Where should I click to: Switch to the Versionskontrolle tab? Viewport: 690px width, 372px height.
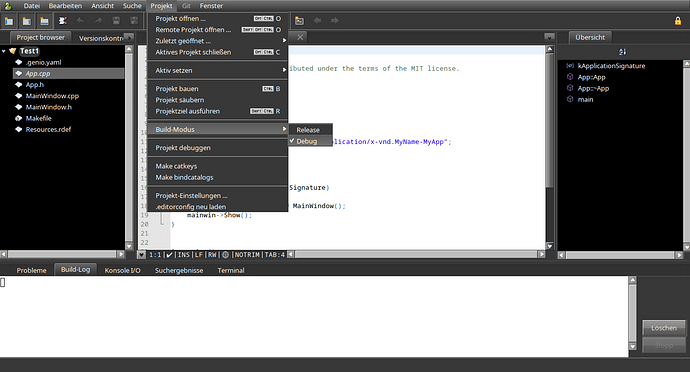101,38
